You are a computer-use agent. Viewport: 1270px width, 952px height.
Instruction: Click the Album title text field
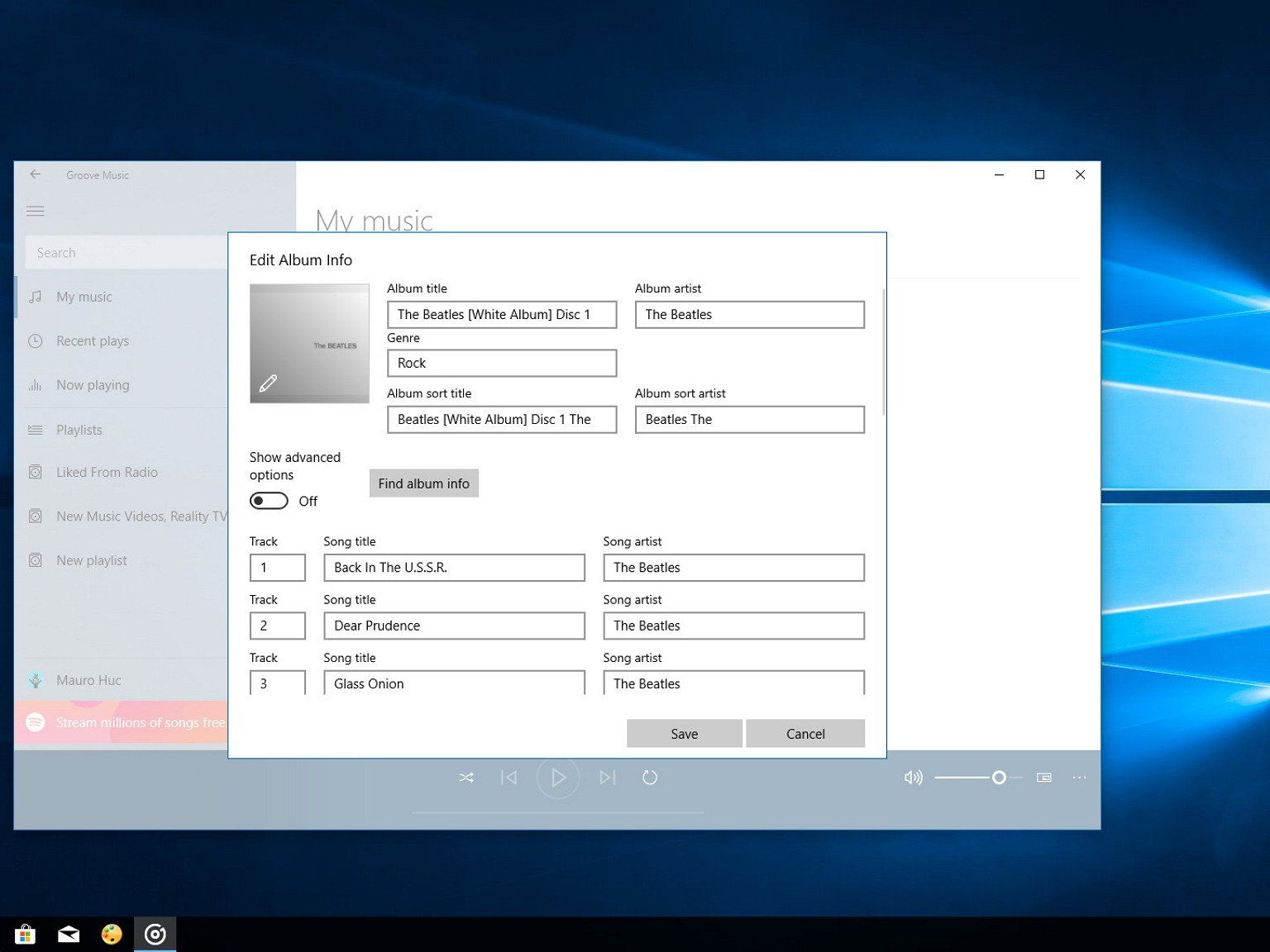coord(502,315)
